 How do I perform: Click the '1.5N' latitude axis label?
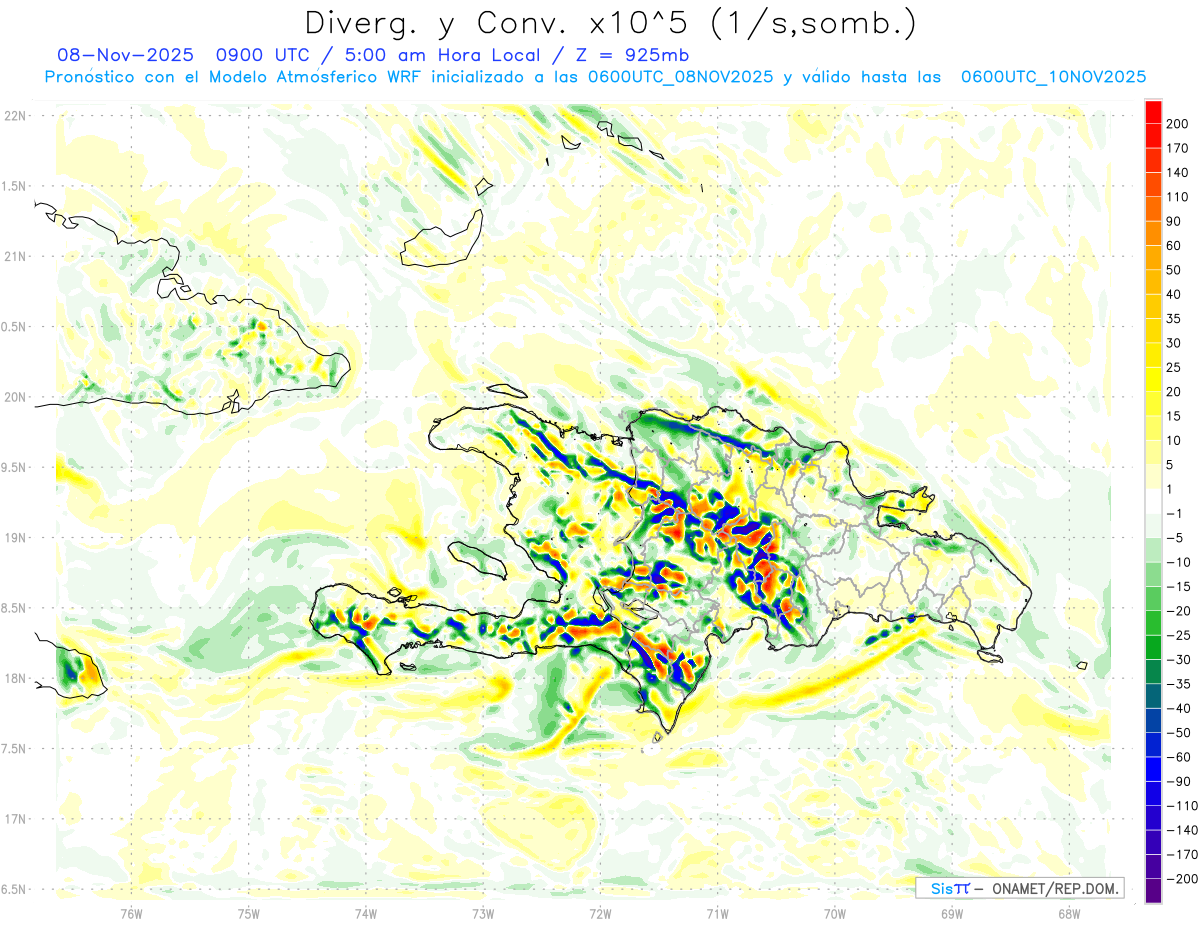click(14, 186)
